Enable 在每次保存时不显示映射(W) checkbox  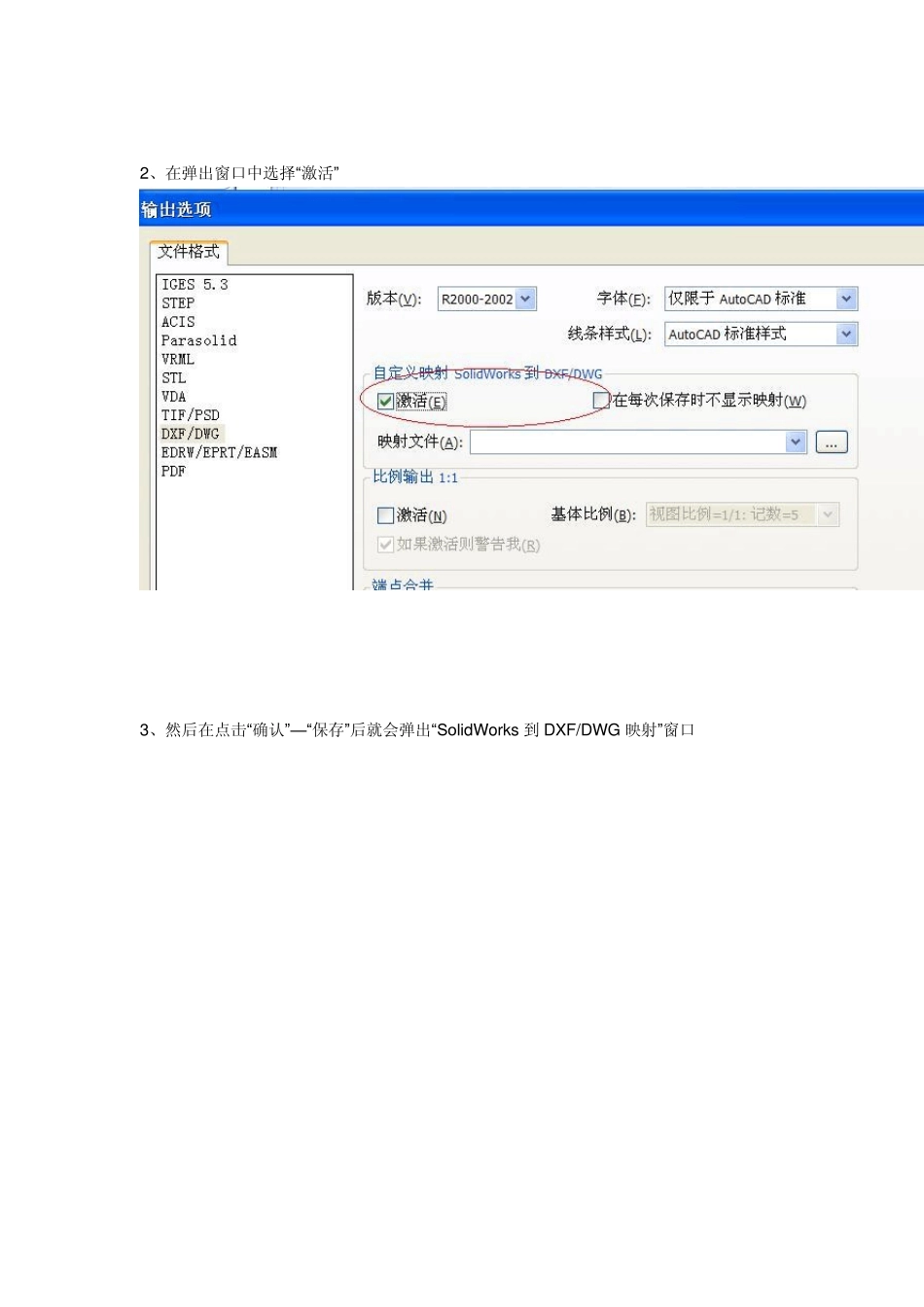click(601, 400)
